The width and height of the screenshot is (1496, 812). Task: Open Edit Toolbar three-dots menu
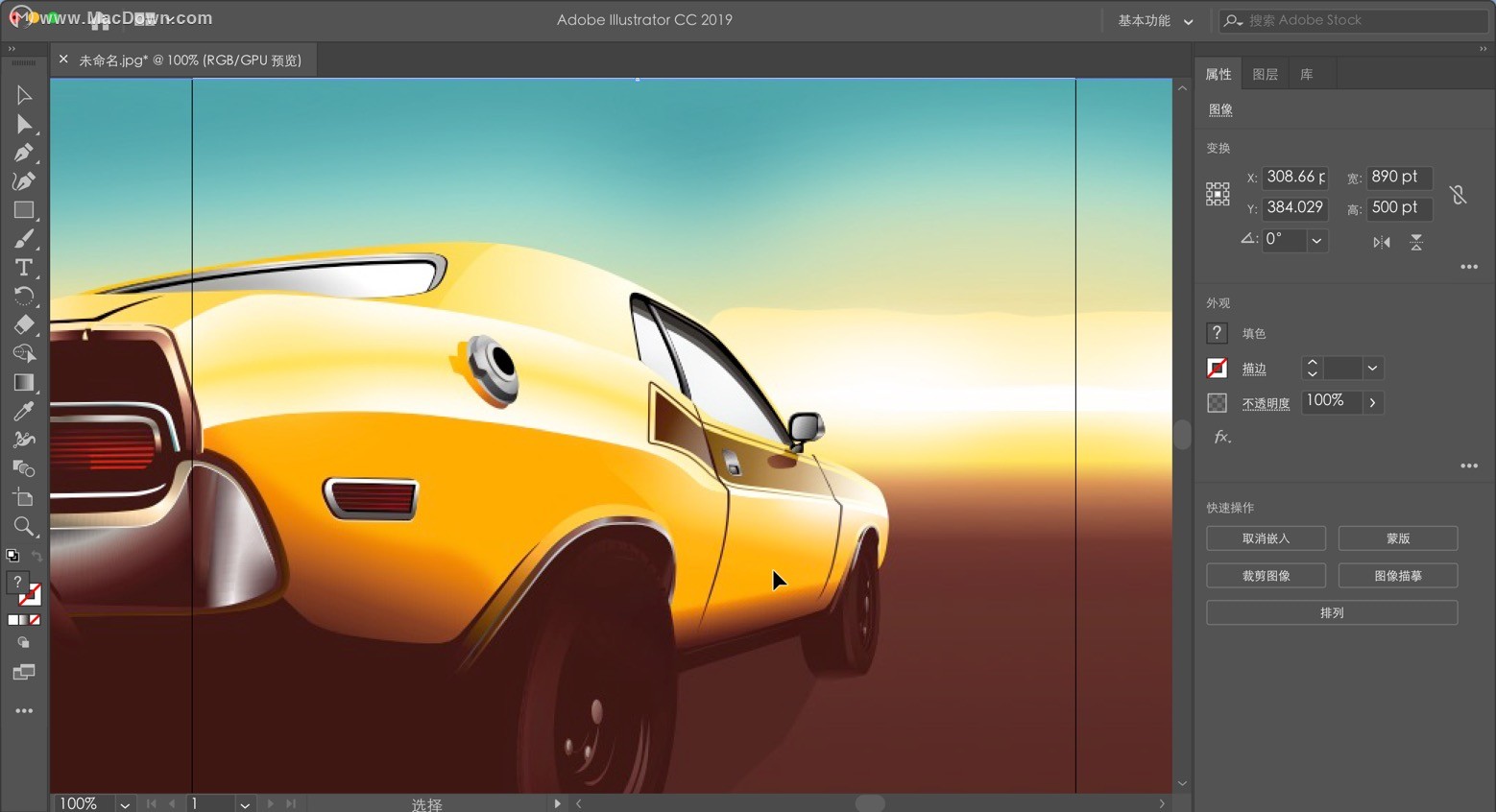(24, 711)
